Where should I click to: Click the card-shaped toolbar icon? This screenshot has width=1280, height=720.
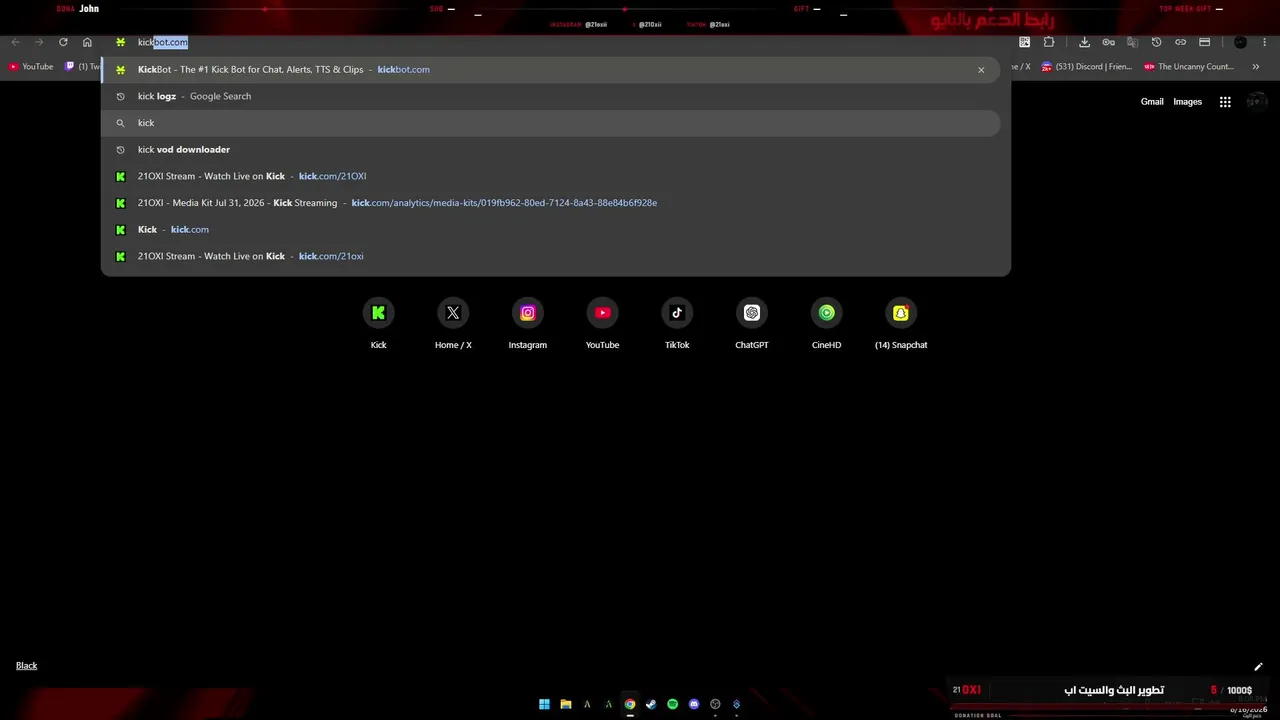[x=1204, y=42]
